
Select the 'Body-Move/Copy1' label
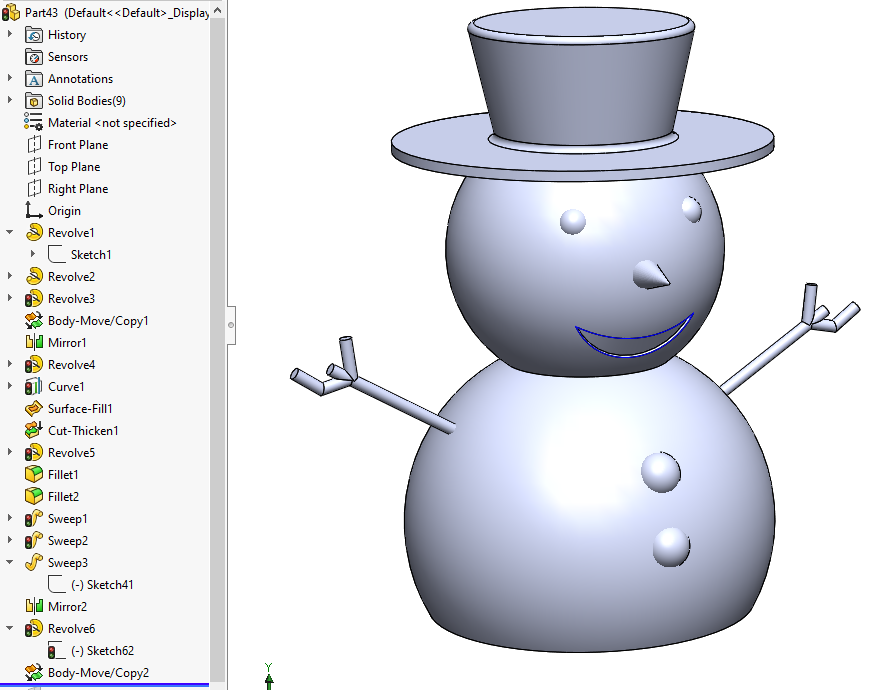tap(98, 321)
